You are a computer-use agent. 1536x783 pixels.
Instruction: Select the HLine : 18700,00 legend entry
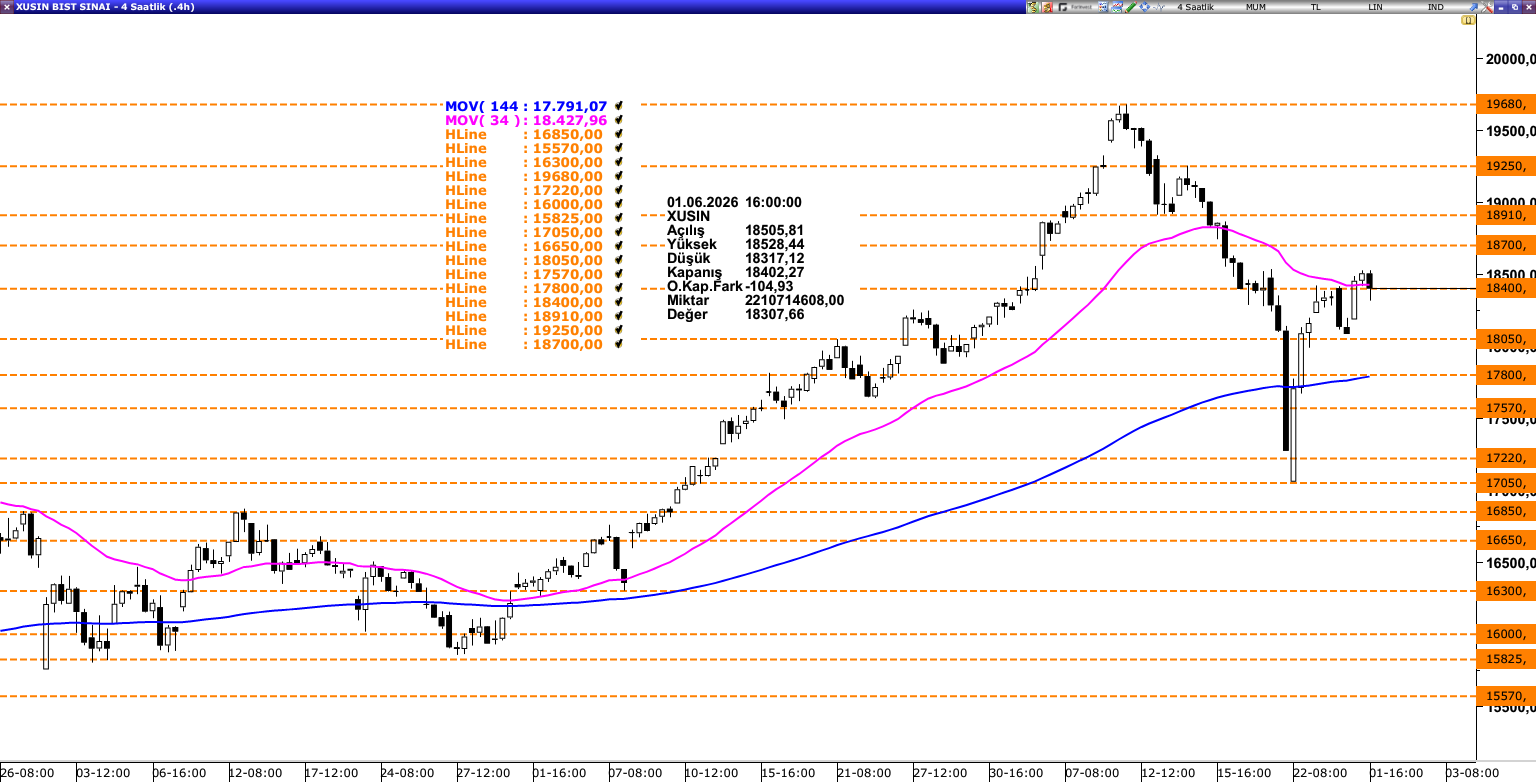(524, 344)
